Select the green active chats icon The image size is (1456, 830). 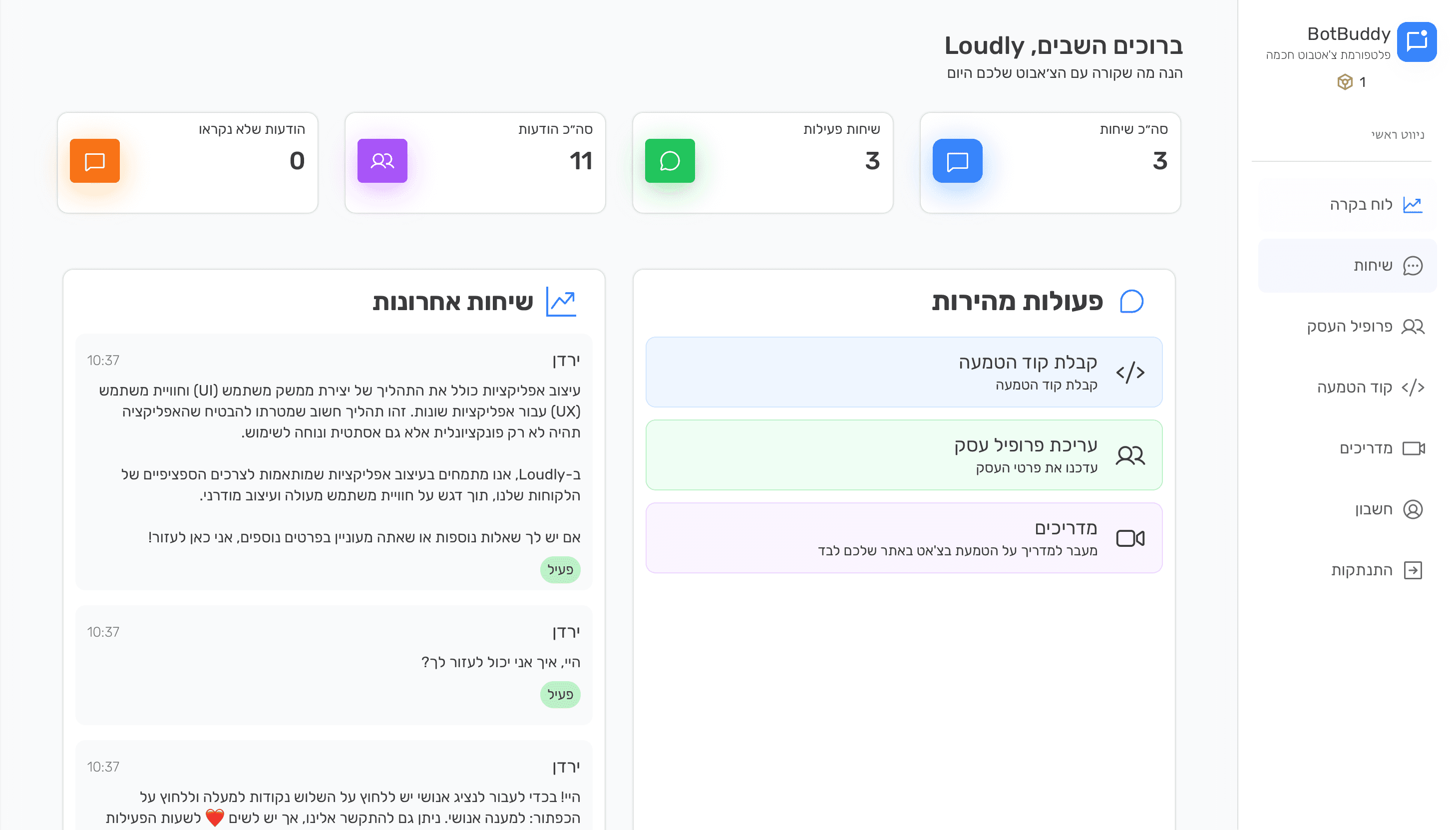tap(670, 161)
